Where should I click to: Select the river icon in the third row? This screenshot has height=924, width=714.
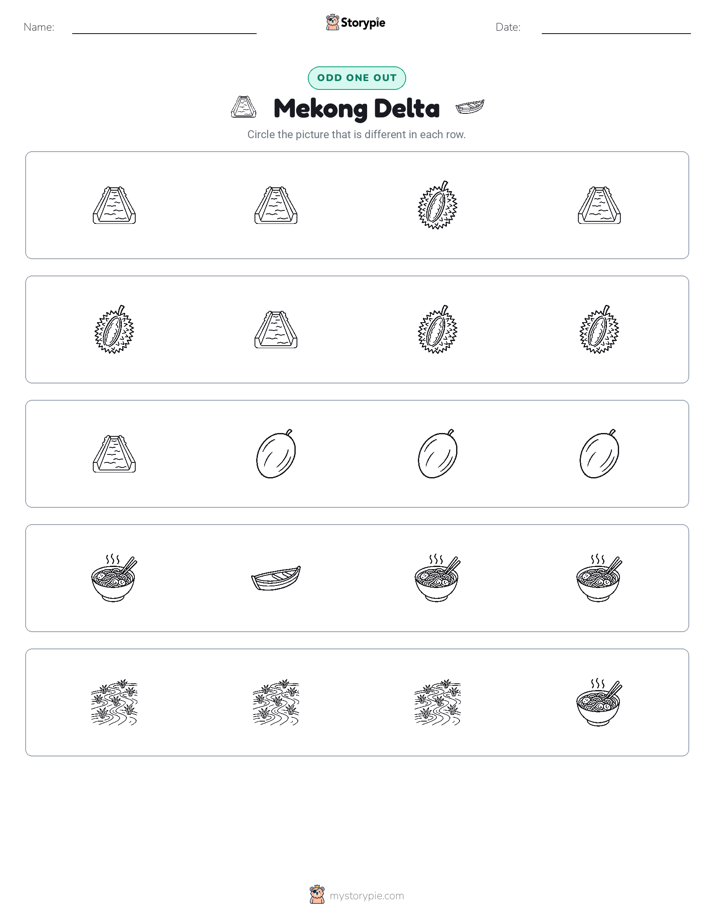[x=114, y=454]
